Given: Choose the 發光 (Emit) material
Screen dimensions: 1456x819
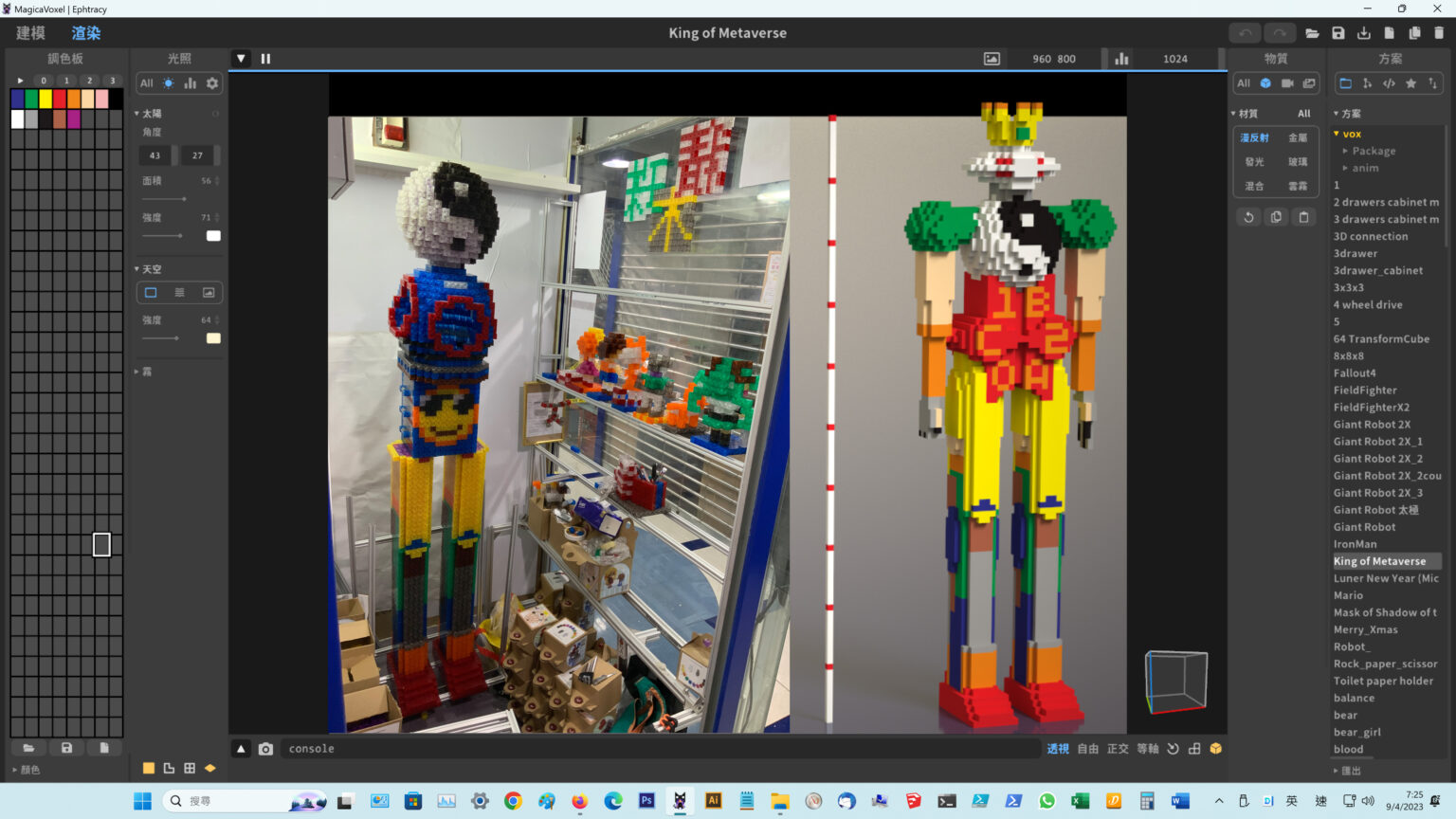Looking at the screenshot, I should point(1254,162).
